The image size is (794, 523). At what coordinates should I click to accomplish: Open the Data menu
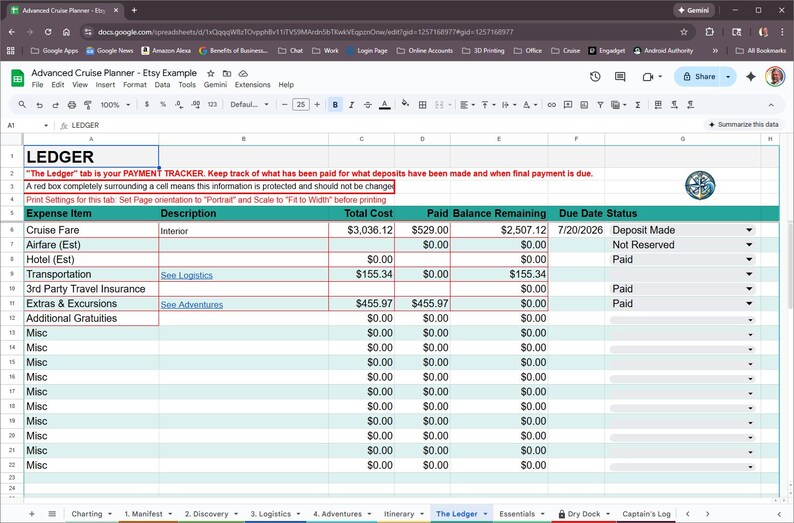(x=163, y=85)
